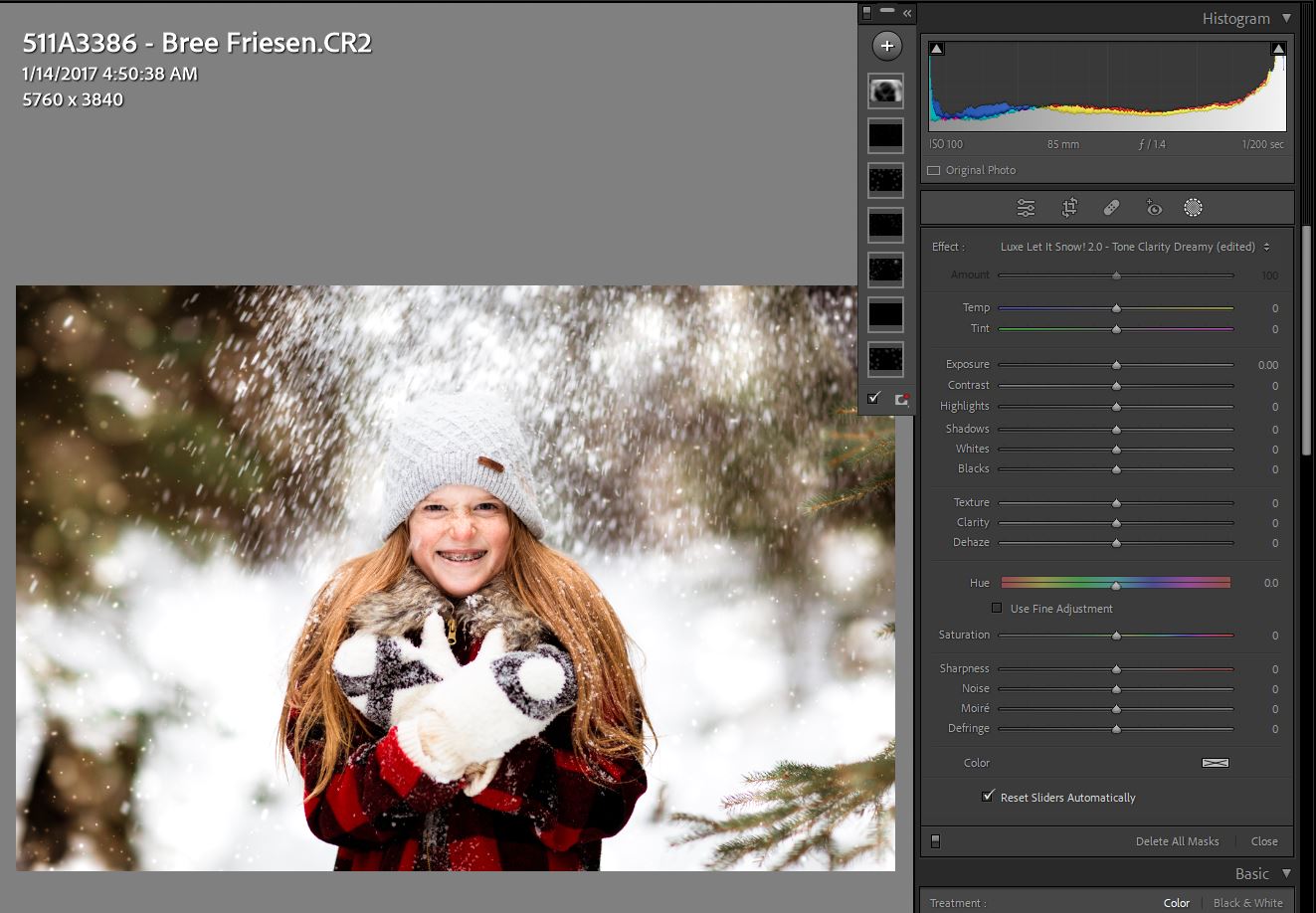The width and height of the screenshot is (1316, 913).
Task: Collapse the Basic panel
Action: coord(1286,873)
